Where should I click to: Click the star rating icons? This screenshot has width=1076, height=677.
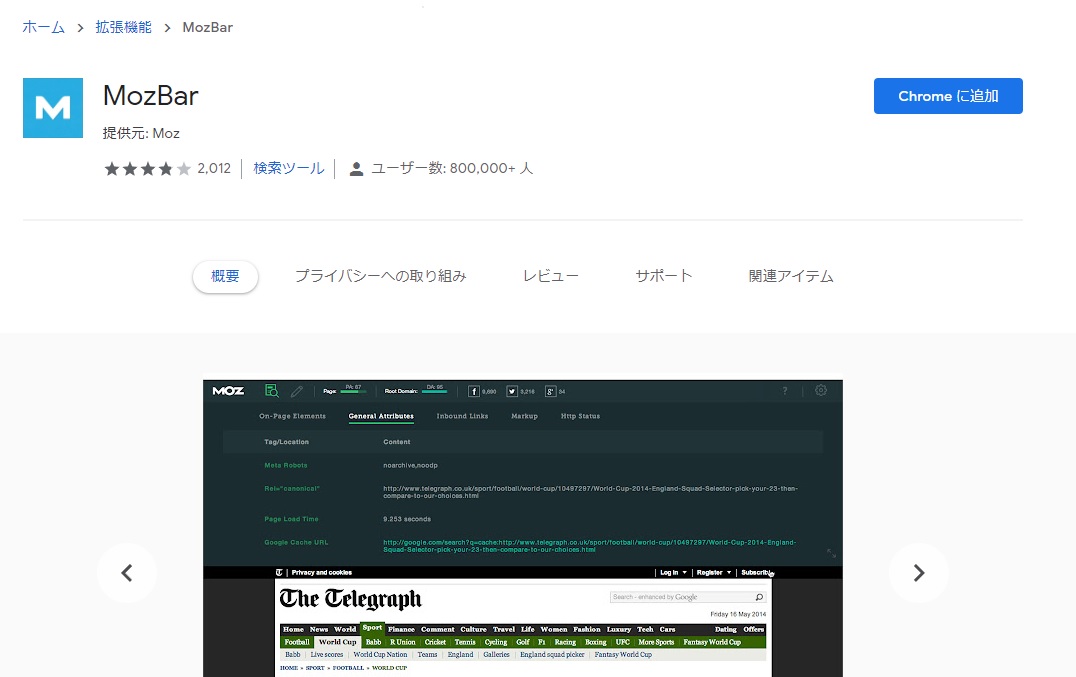pyautogui.click(x=148, y=169)
